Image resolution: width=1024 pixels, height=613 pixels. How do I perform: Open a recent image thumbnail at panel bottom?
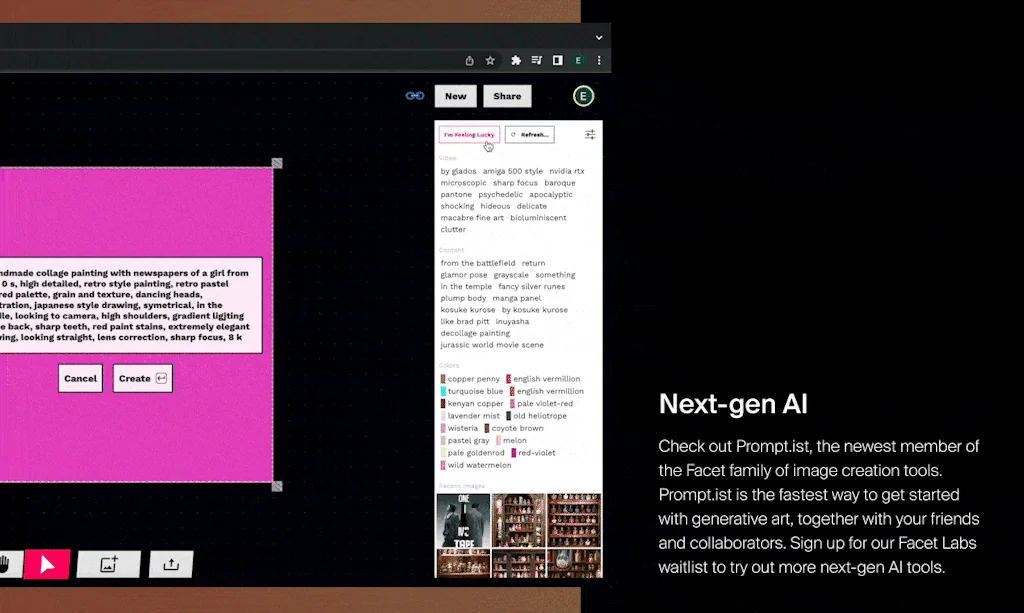point(461,521)
